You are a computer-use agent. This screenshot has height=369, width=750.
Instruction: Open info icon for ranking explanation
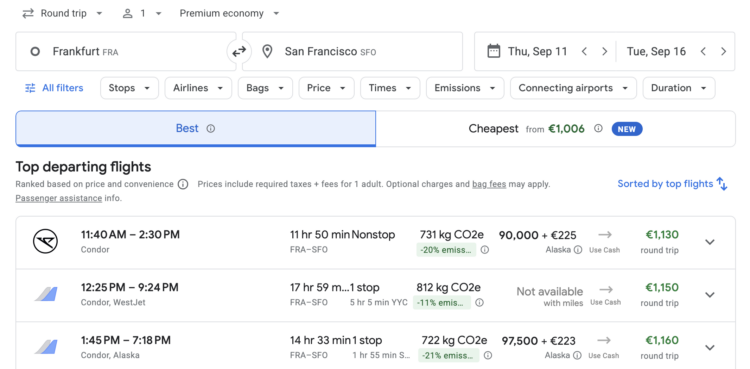(183, 184)
